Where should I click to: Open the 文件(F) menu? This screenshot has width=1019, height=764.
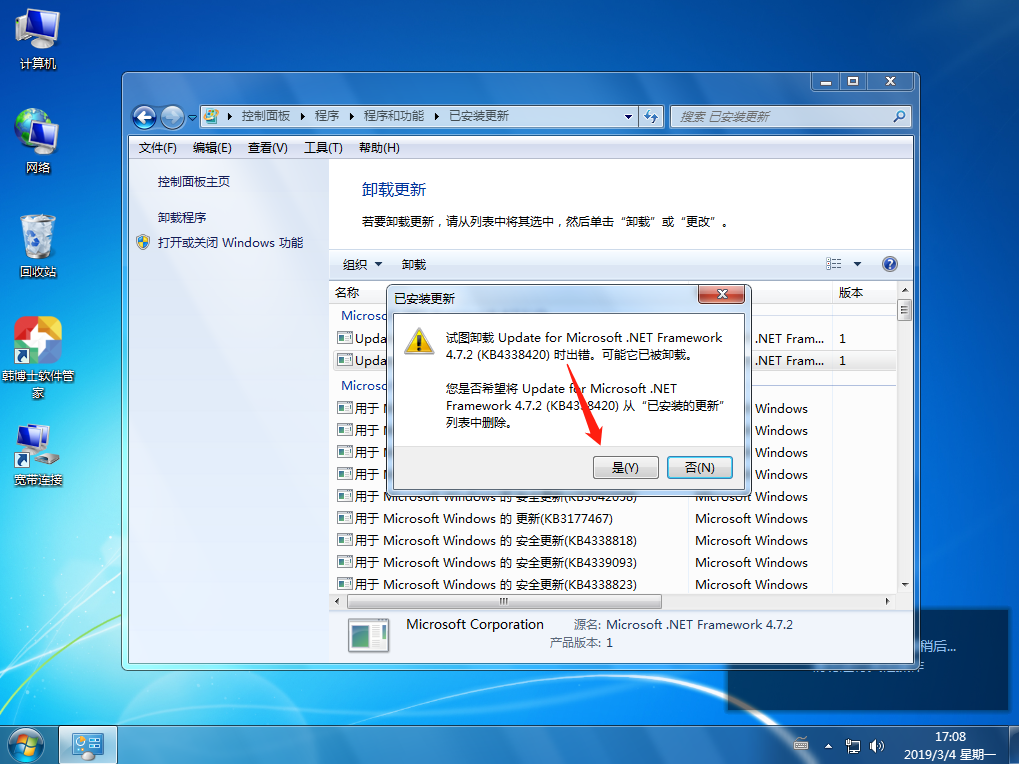tap(157, 148)
